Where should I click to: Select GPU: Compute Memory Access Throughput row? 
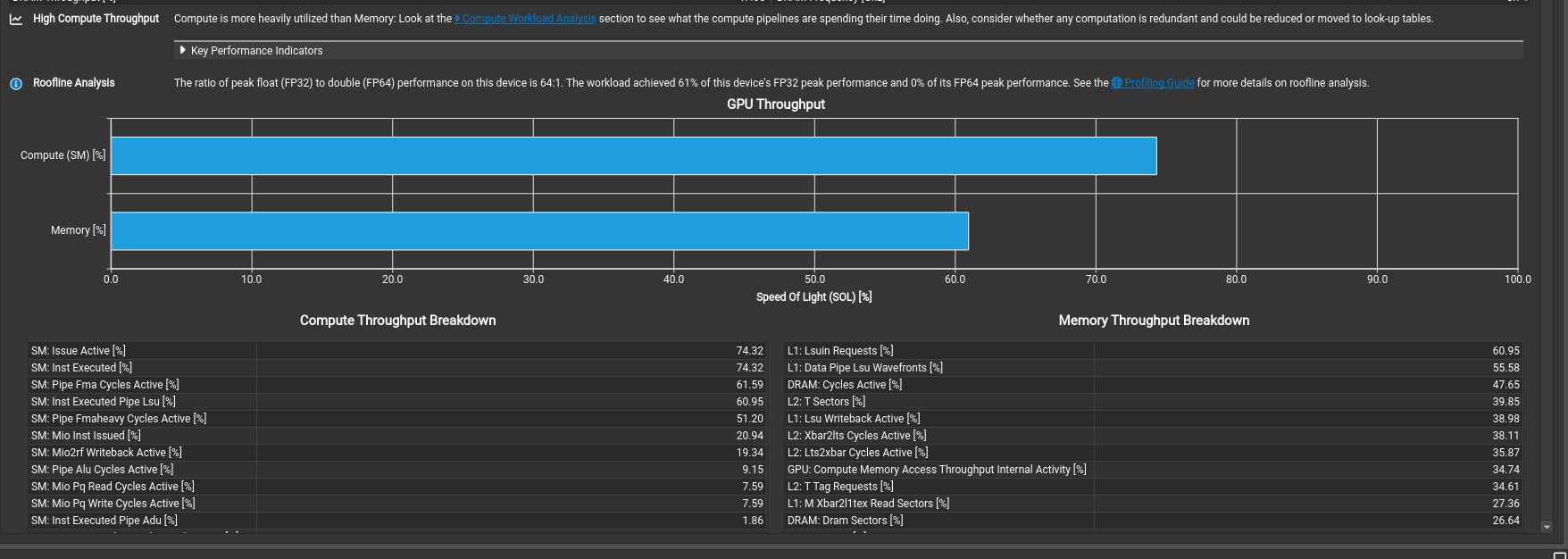tap(1154, 470)
